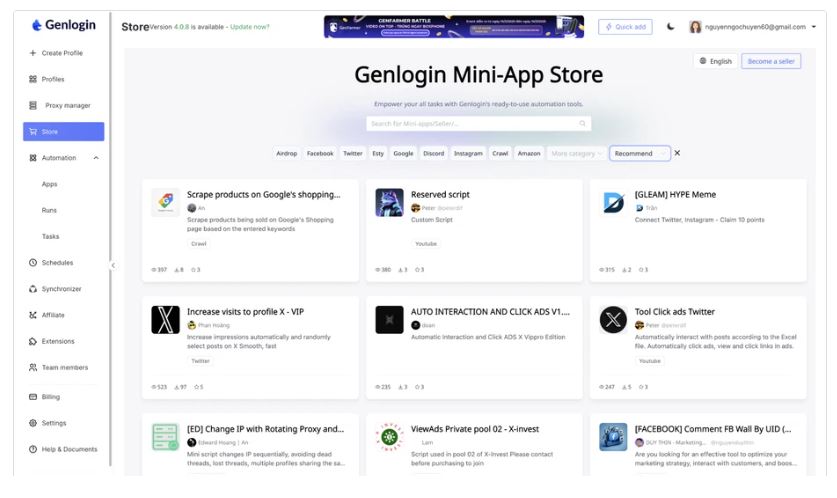Click the Quick add button

pyautogui.click(x=625, y=27)
